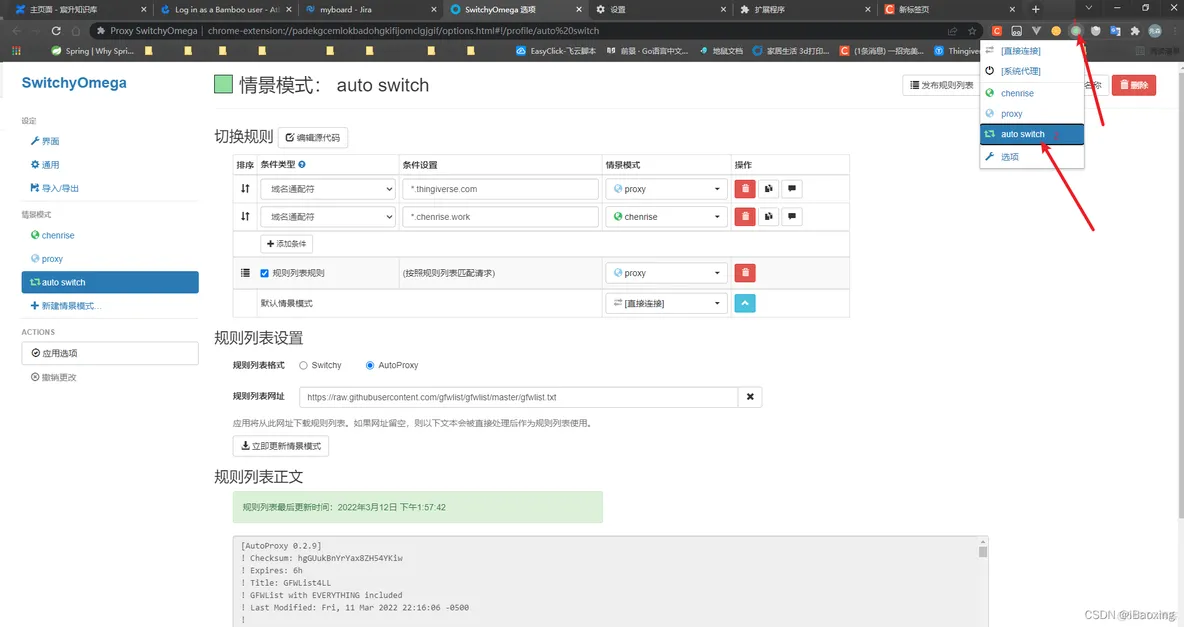Click the red delete profile button
This screenshot has width=1184, height=627.
coord(1133,85)
